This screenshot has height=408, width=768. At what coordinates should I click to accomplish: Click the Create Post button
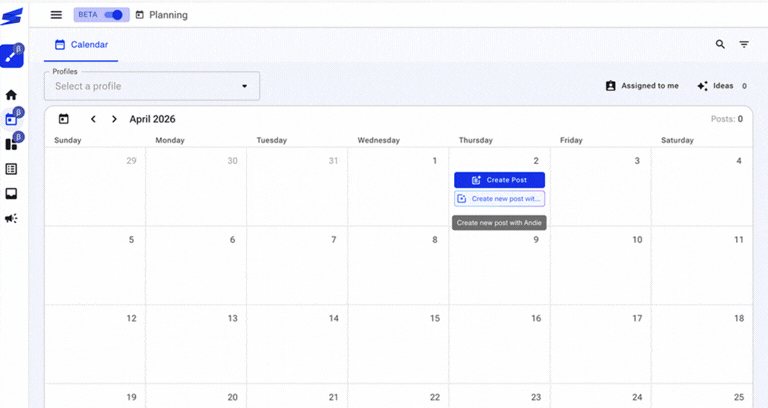(x=499, y=180)
